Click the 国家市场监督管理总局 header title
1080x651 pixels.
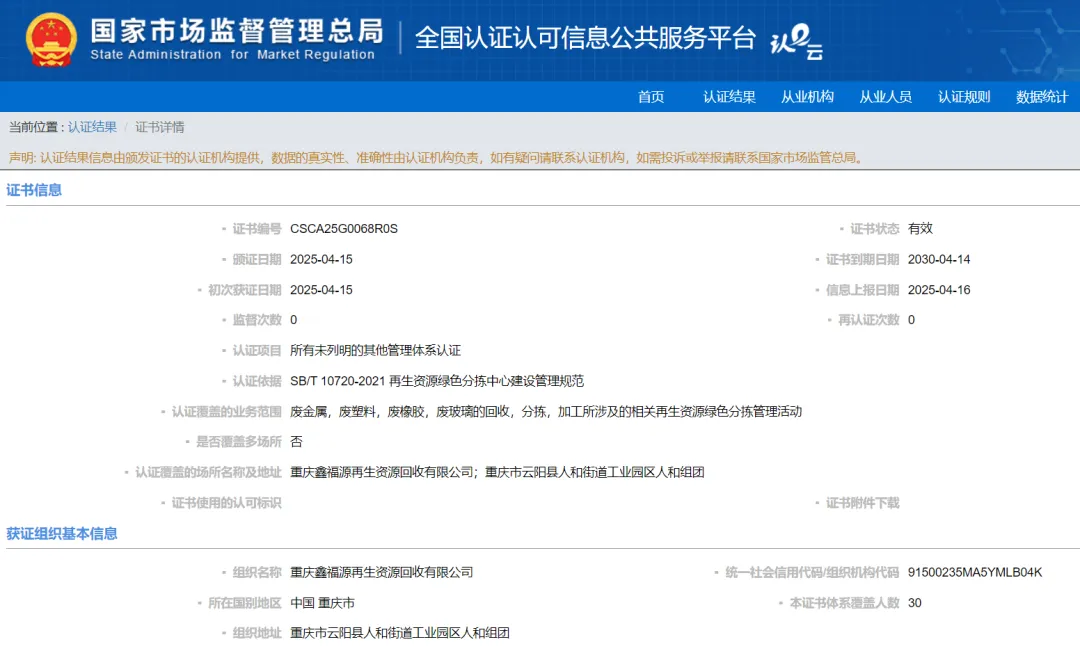[236, 32]
